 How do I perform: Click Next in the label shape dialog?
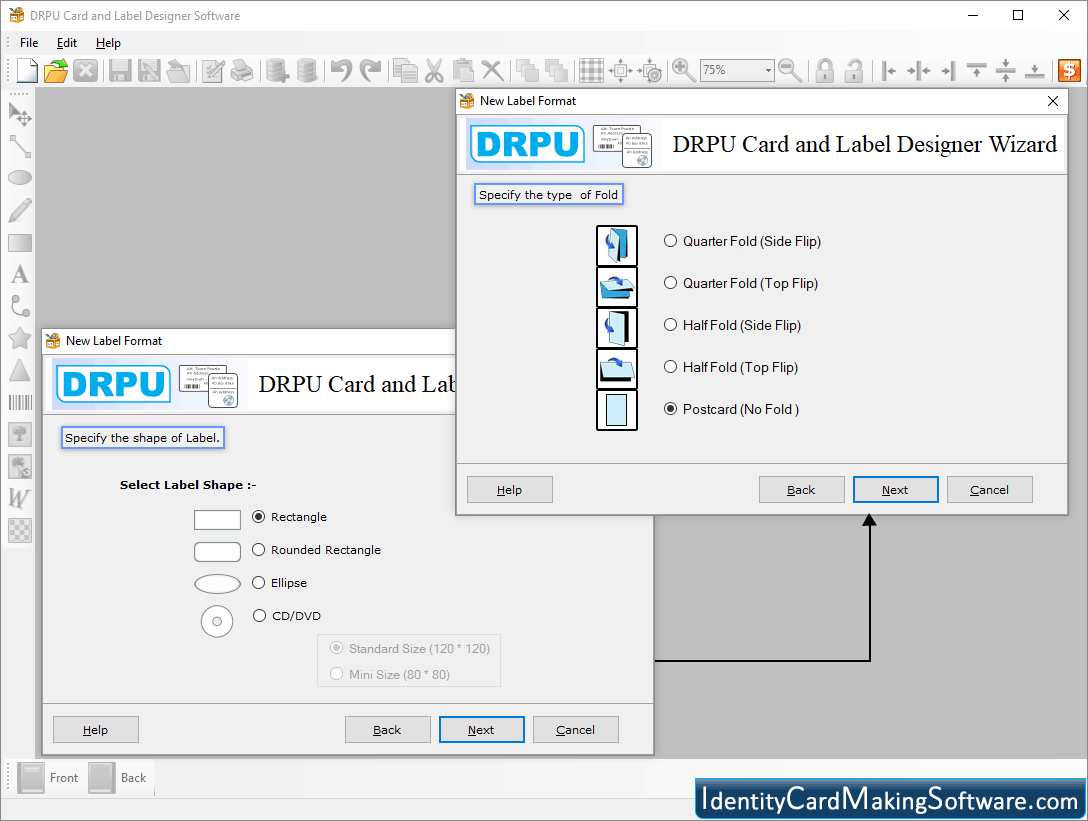[x=482, y=729]
